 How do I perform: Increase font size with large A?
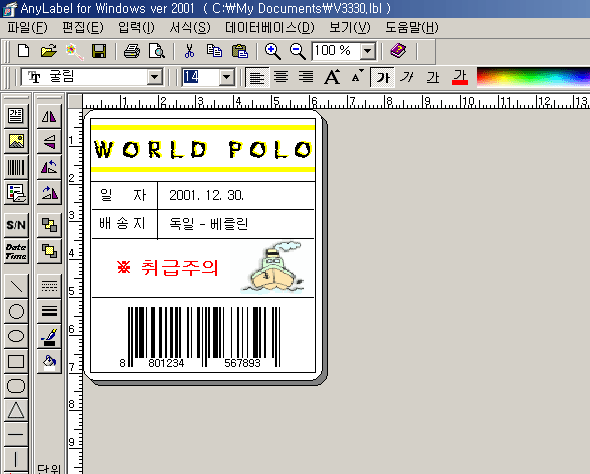point(332,77)
